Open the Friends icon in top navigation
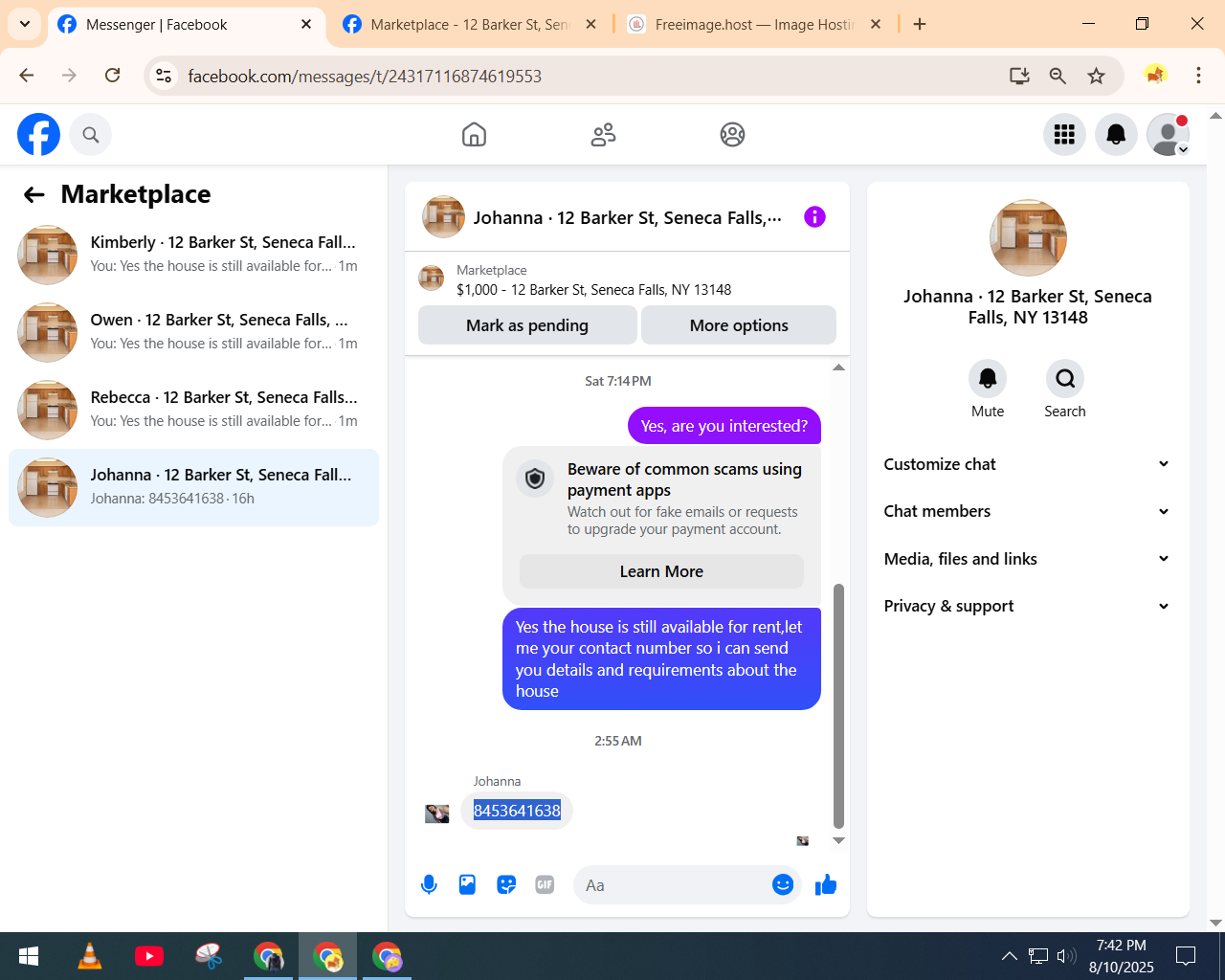Screen dimensions: 1225x980 tap(603, 135)
